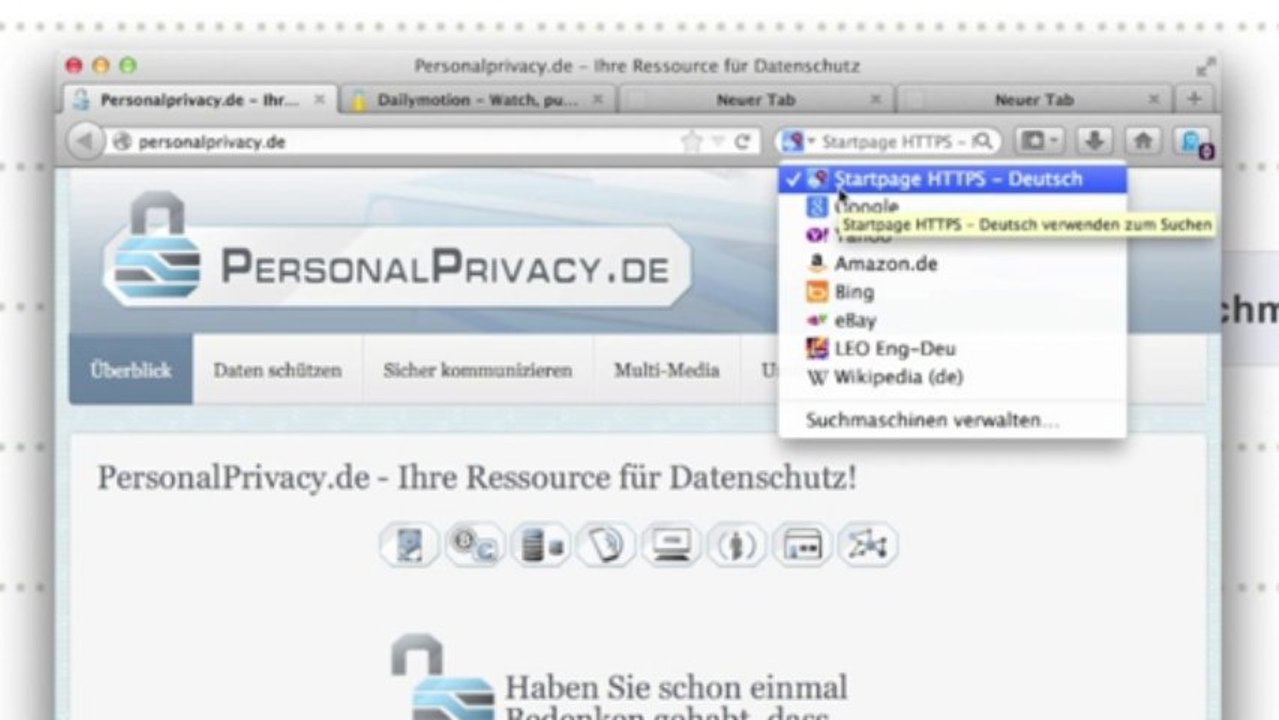Click the first round category icon
1279x720 pixels.
point(408,545)
